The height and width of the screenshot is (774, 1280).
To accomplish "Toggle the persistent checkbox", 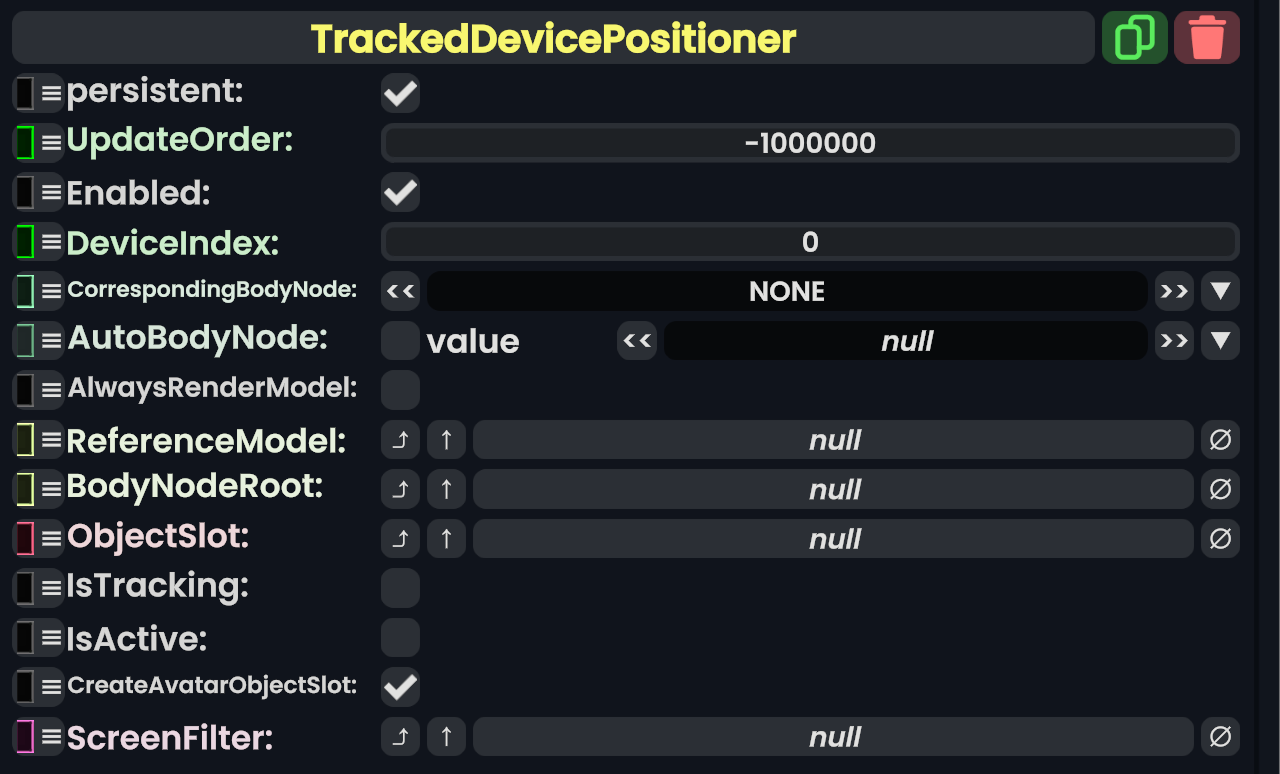I will [400, 94].
